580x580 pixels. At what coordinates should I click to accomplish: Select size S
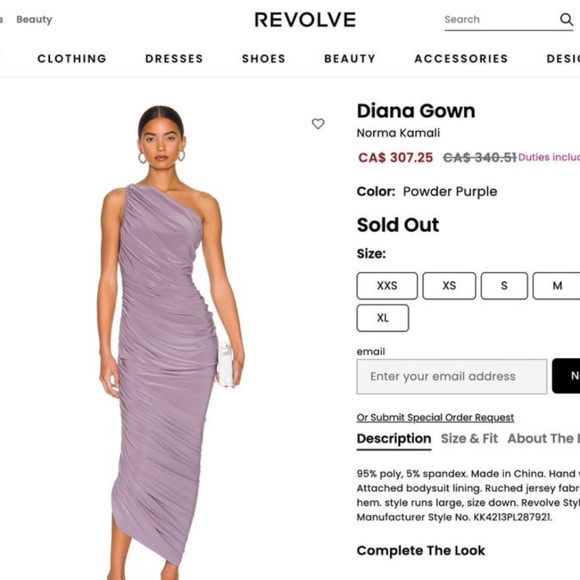pyautogui.click(x=504, y=286)
